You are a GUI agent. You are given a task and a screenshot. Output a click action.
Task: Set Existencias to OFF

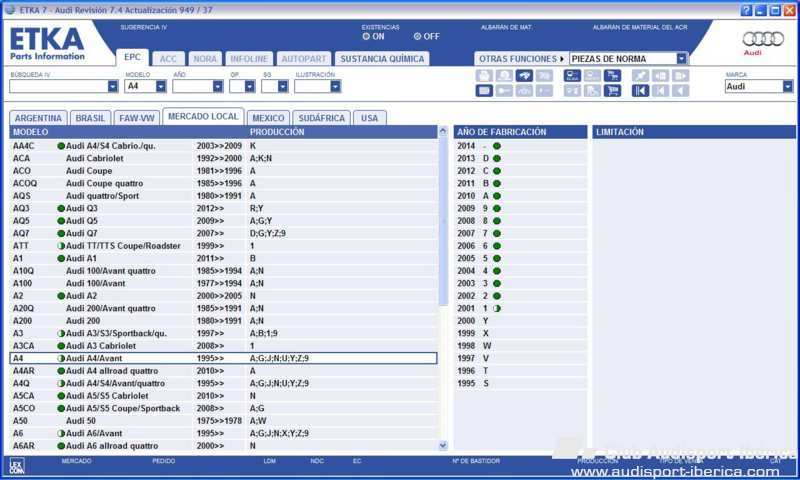(417, 37)
